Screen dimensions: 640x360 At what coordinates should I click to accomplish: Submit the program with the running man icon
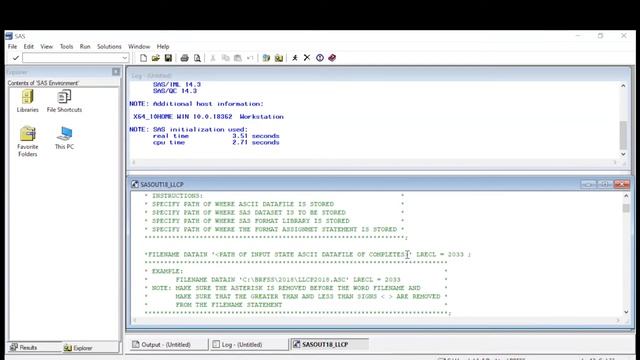295,58
